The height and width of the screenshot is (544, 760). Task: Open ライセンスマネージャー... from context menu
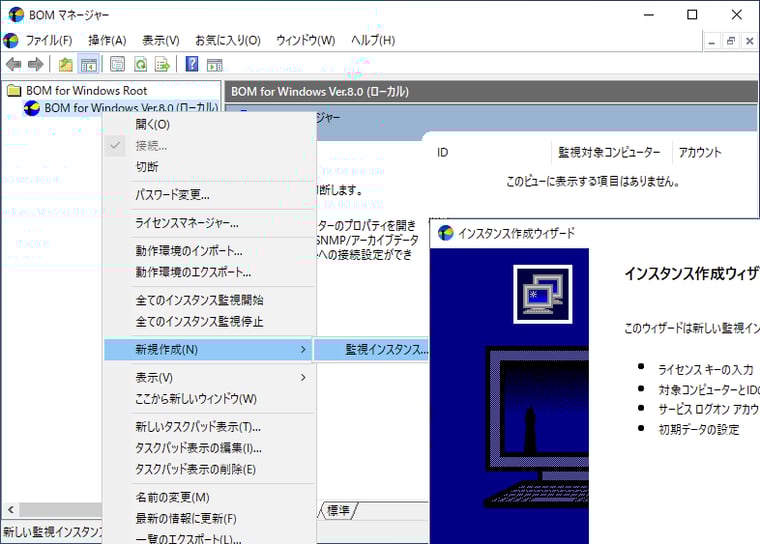click(x=209, y=223)
